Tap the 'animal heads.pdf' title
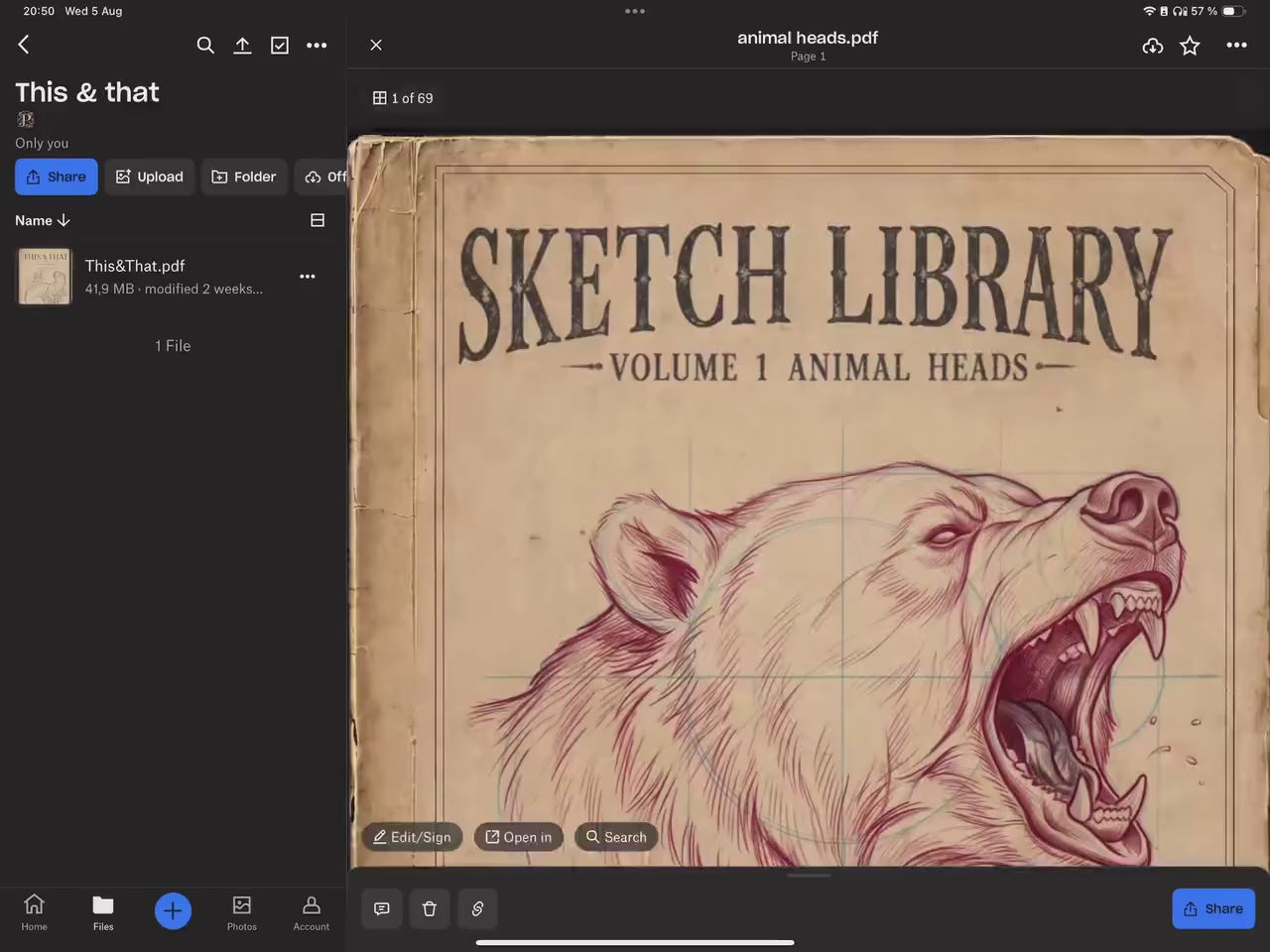 coord(808,38)
